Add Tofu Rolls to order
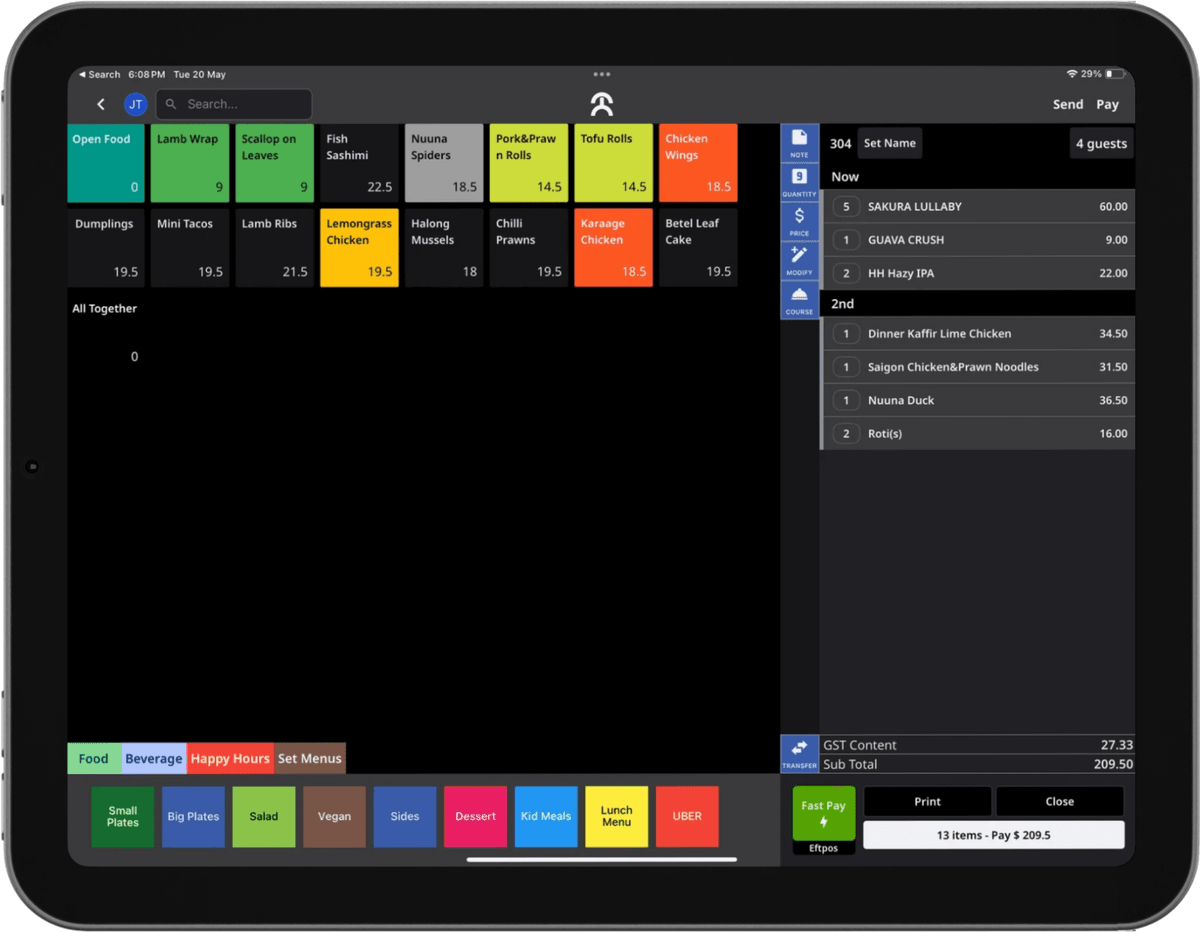The height and width of the screenshot is (932, 1200). (614, 163)
